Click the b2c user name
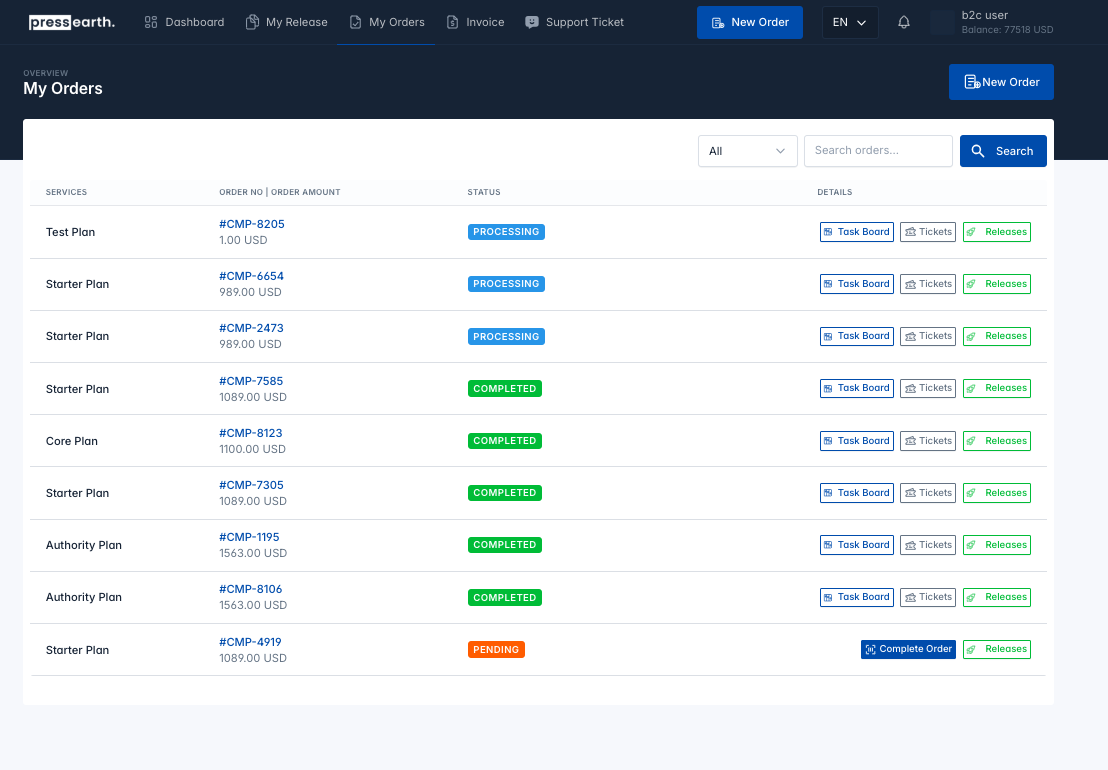The image size is (1108, 770). 984,16
